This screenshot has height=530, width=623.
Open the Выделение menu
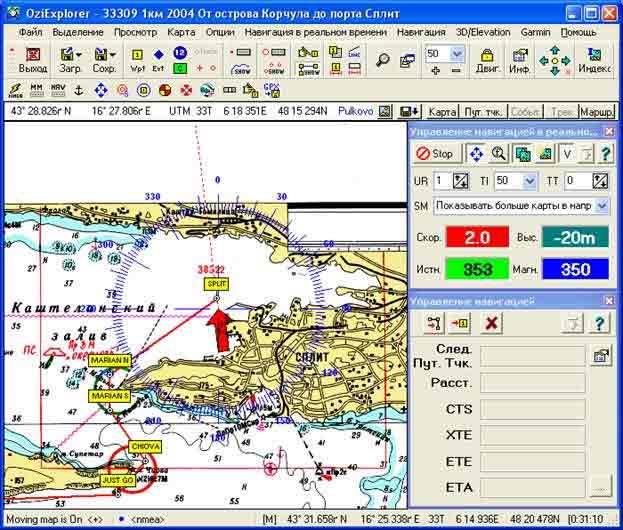[78, 32]
